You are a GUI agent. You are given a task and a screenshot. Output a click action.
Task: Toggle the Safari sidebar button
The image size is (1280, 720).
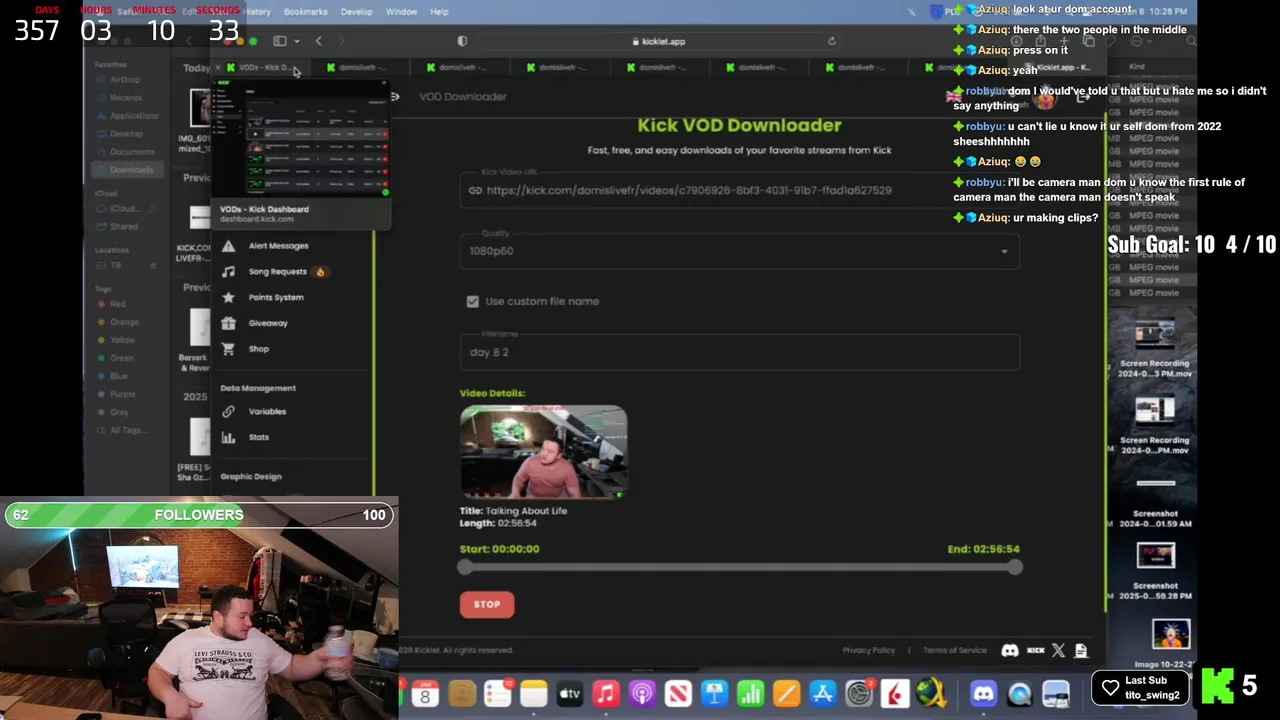click(280, 41)
